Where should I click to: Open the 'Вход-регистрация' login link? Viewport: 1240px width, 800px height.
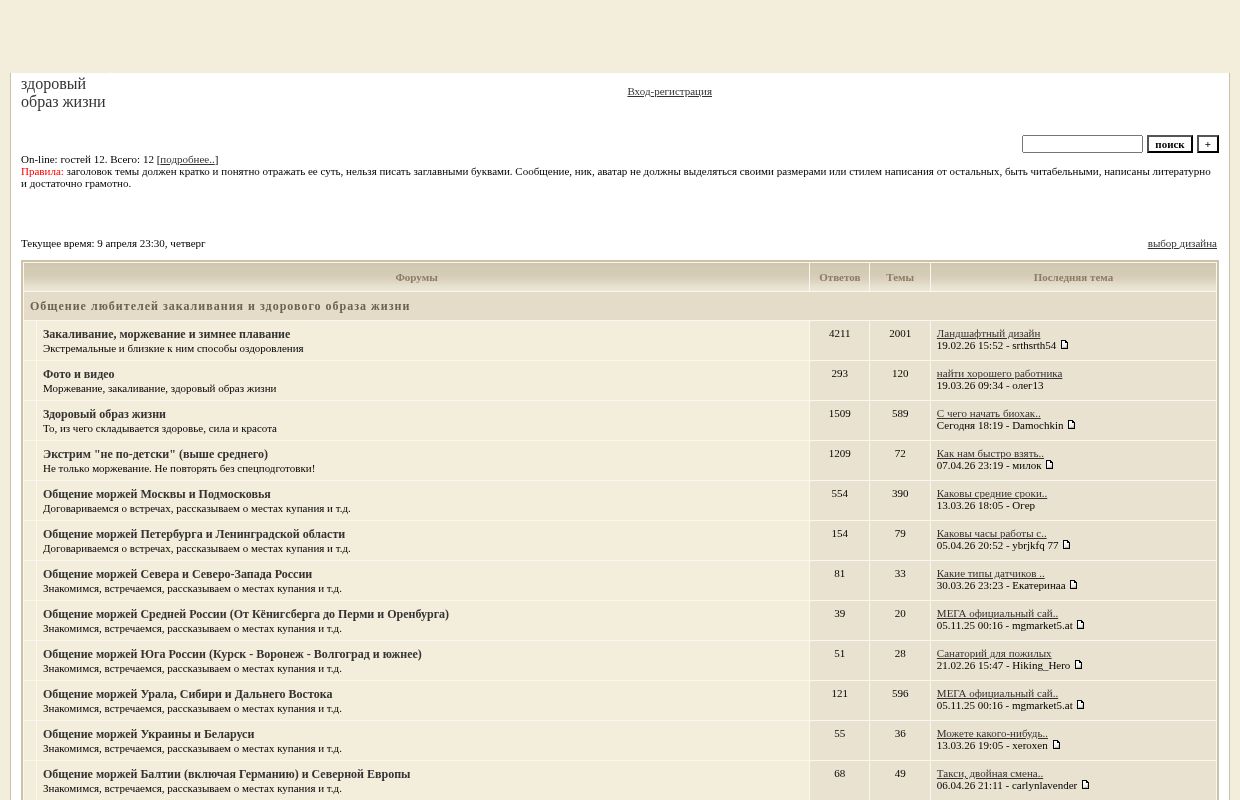(x=669, y=92)
